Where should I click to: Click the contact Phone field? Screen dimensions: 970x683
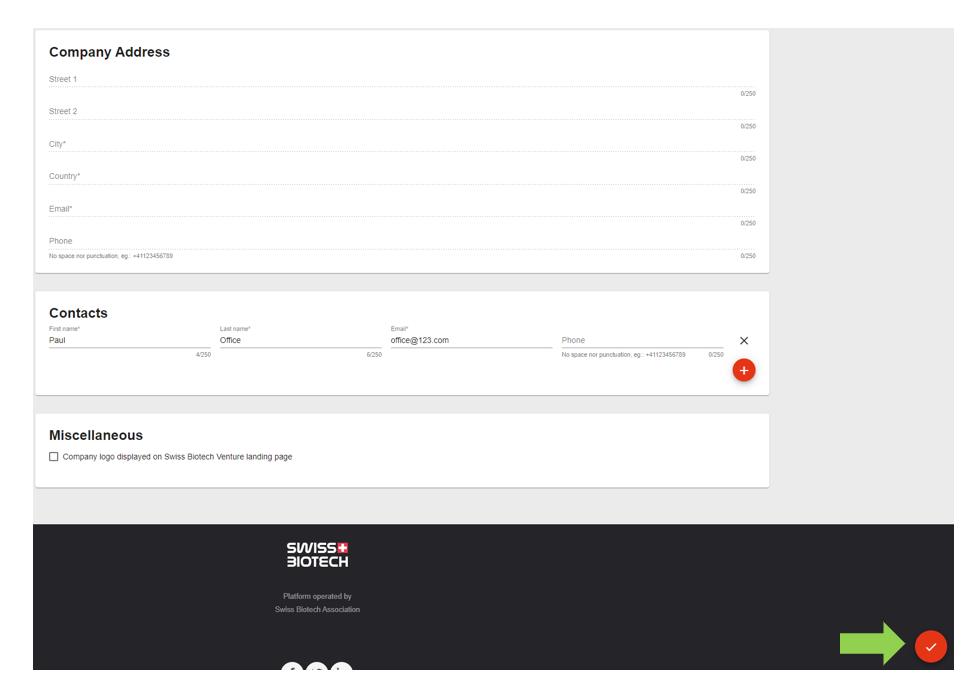pos(641,340)
